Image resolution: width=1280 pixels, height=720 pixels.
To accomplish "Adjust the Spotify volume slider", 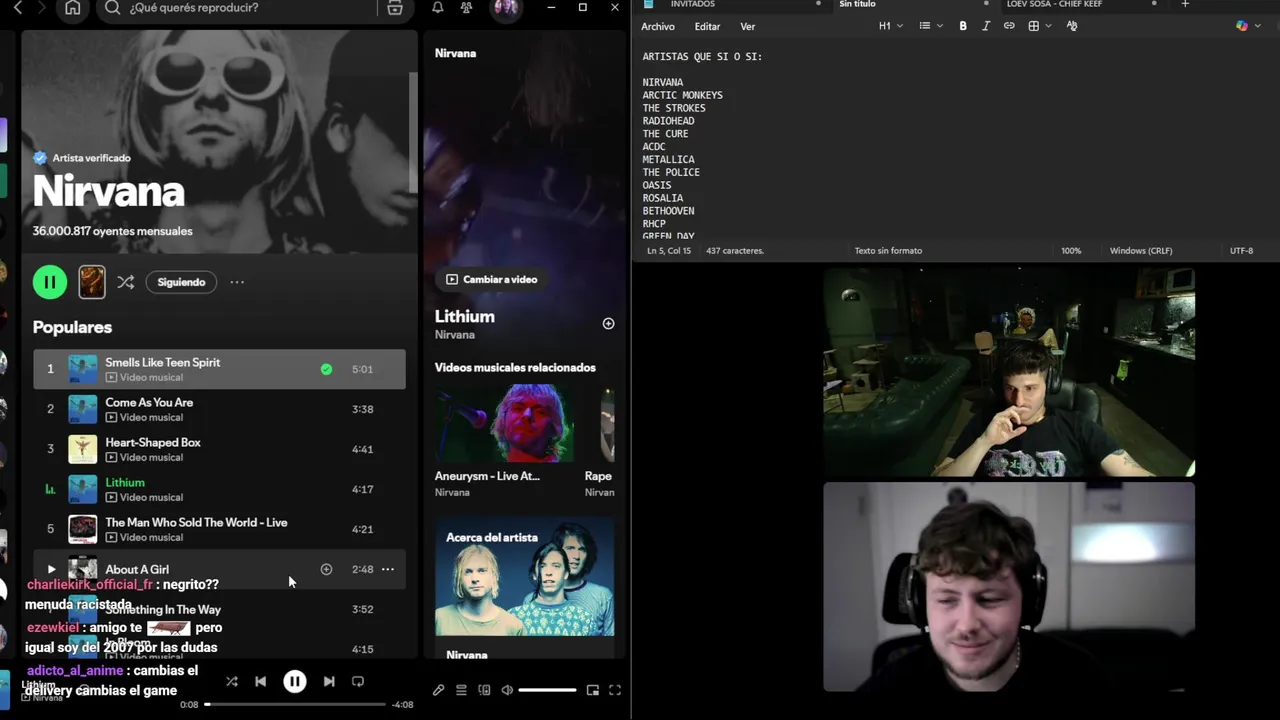I will click(x=547, y=690).
